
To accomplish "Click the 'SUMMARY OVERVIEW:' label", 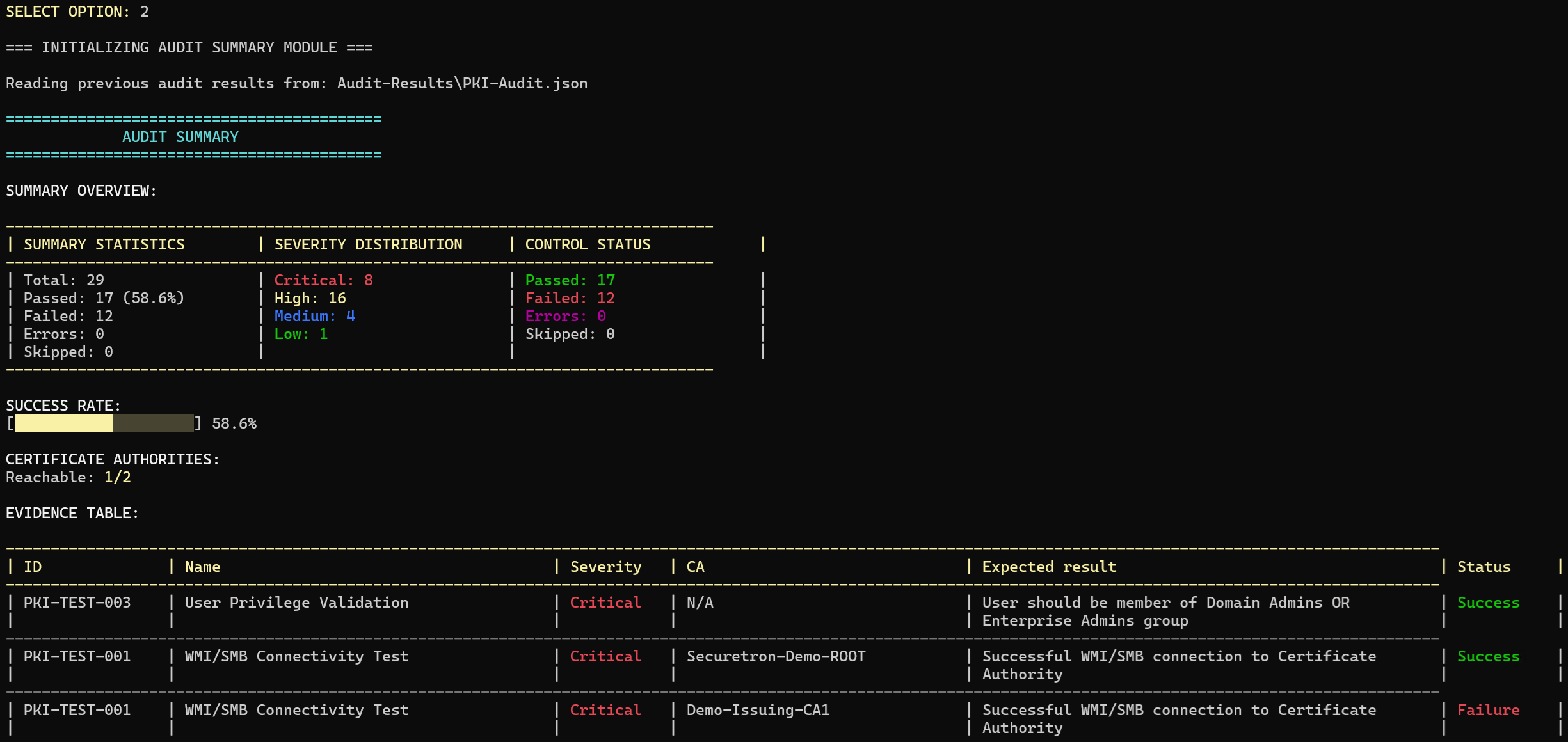I will click(81, 191).
